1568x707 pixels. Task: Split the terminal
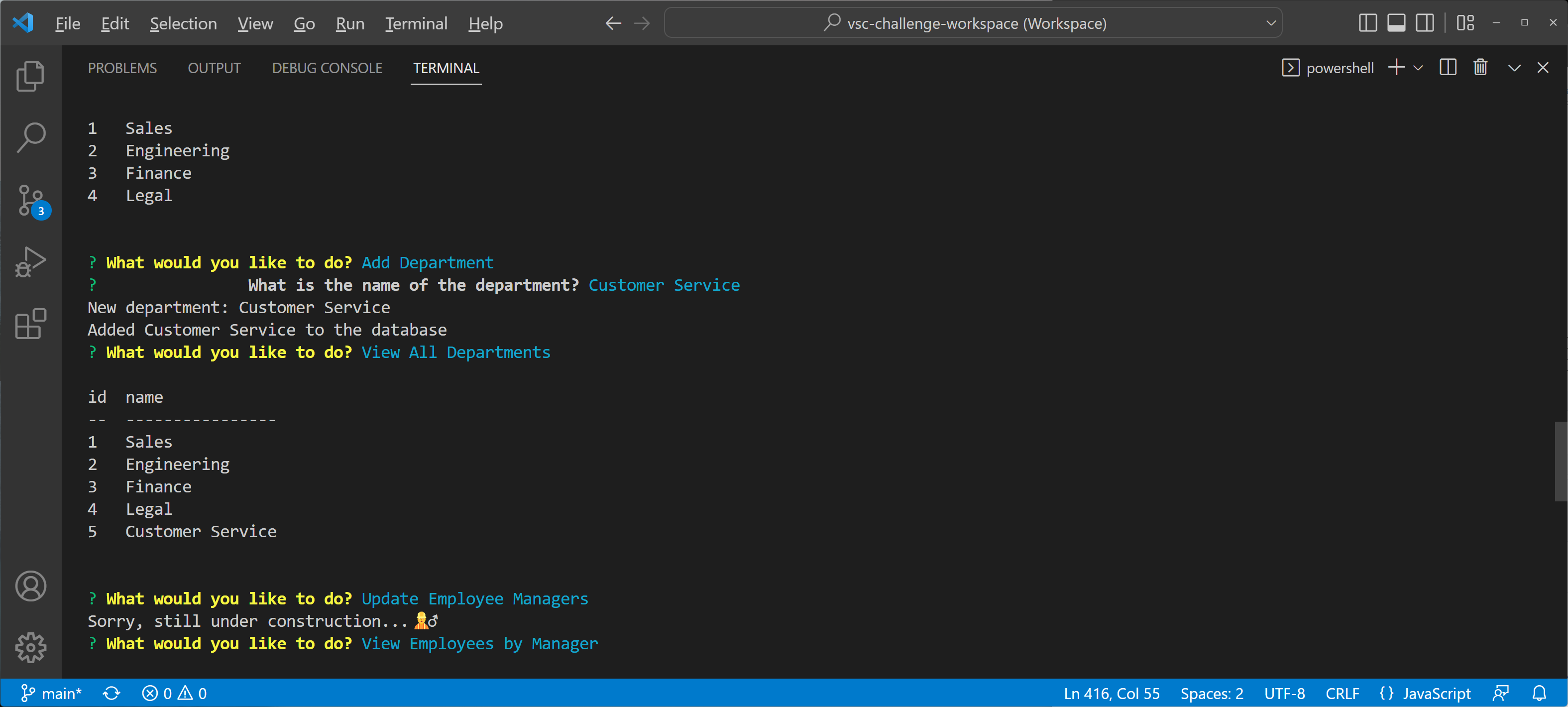[1448, 68]
